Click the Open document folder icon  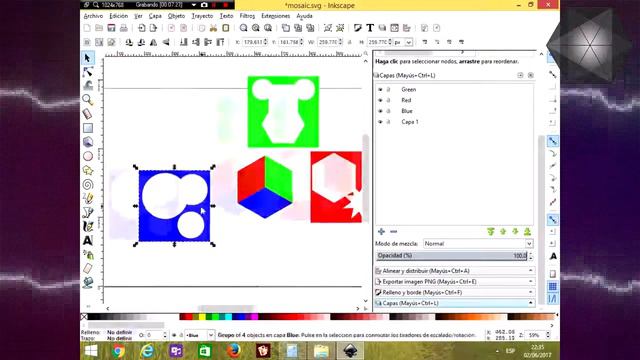pos(99,28)
